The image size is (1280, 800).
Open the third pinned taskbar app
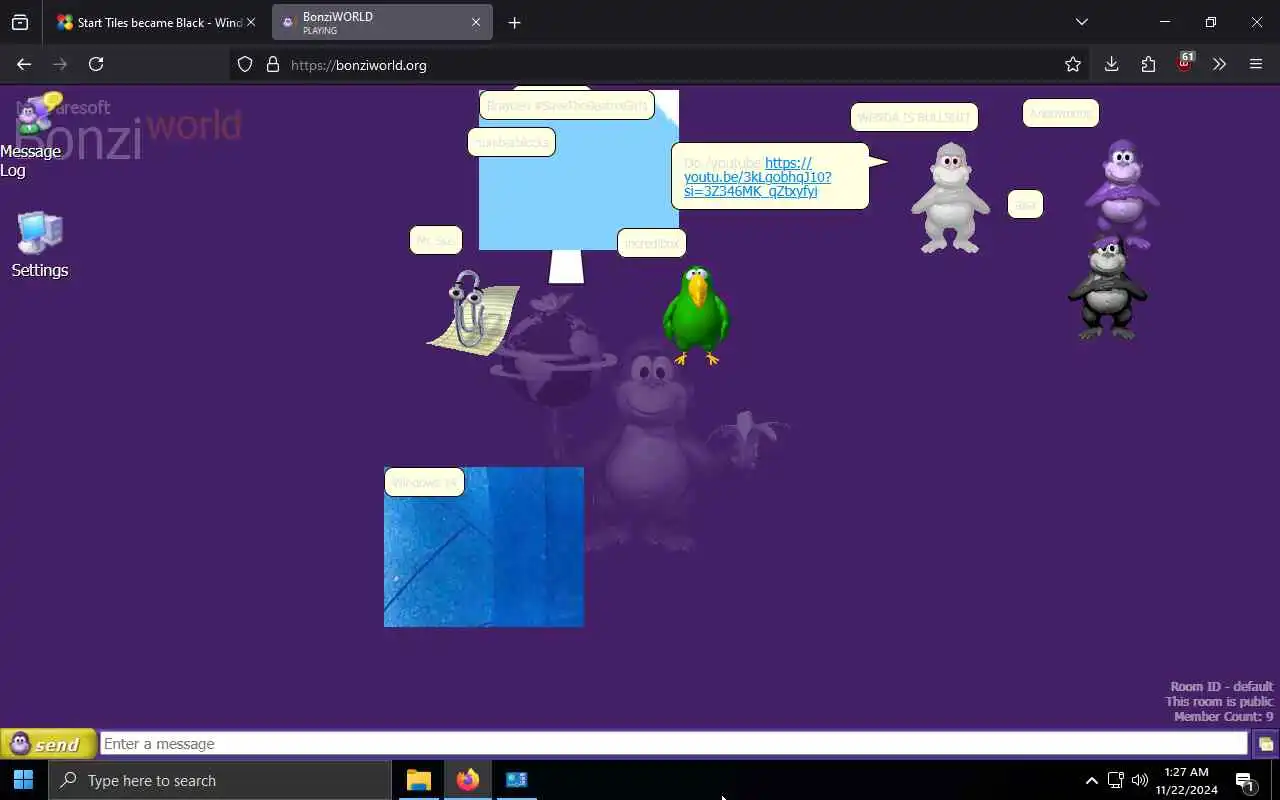pos(516,780)
